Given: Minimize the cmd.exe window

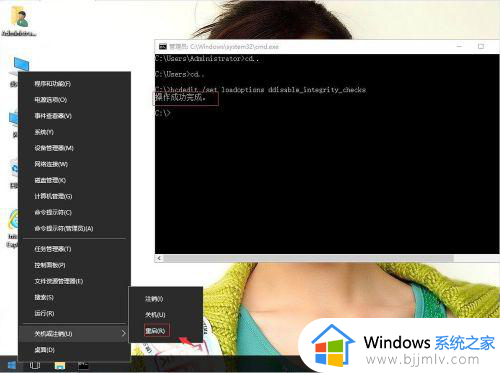Looking at the screenshot, I should (459, 46).
